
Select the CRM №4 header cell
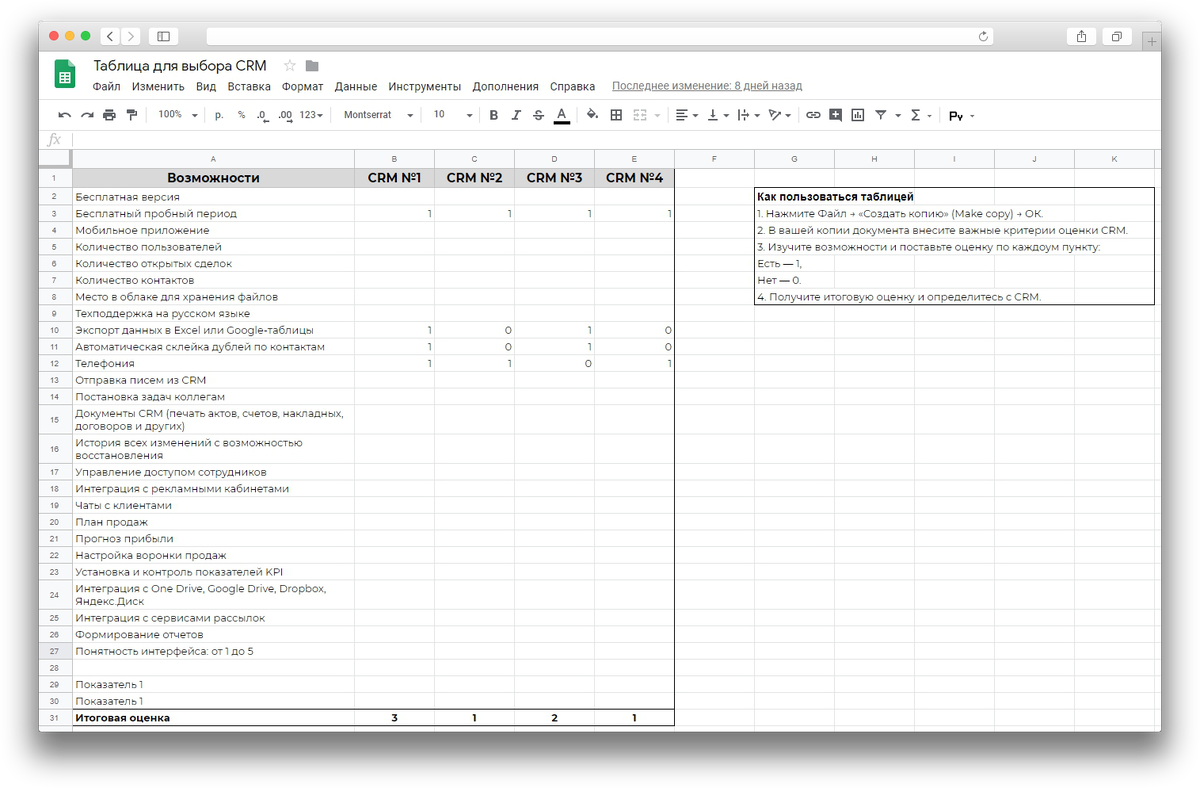pyautogui.click(x=634, y=178)
